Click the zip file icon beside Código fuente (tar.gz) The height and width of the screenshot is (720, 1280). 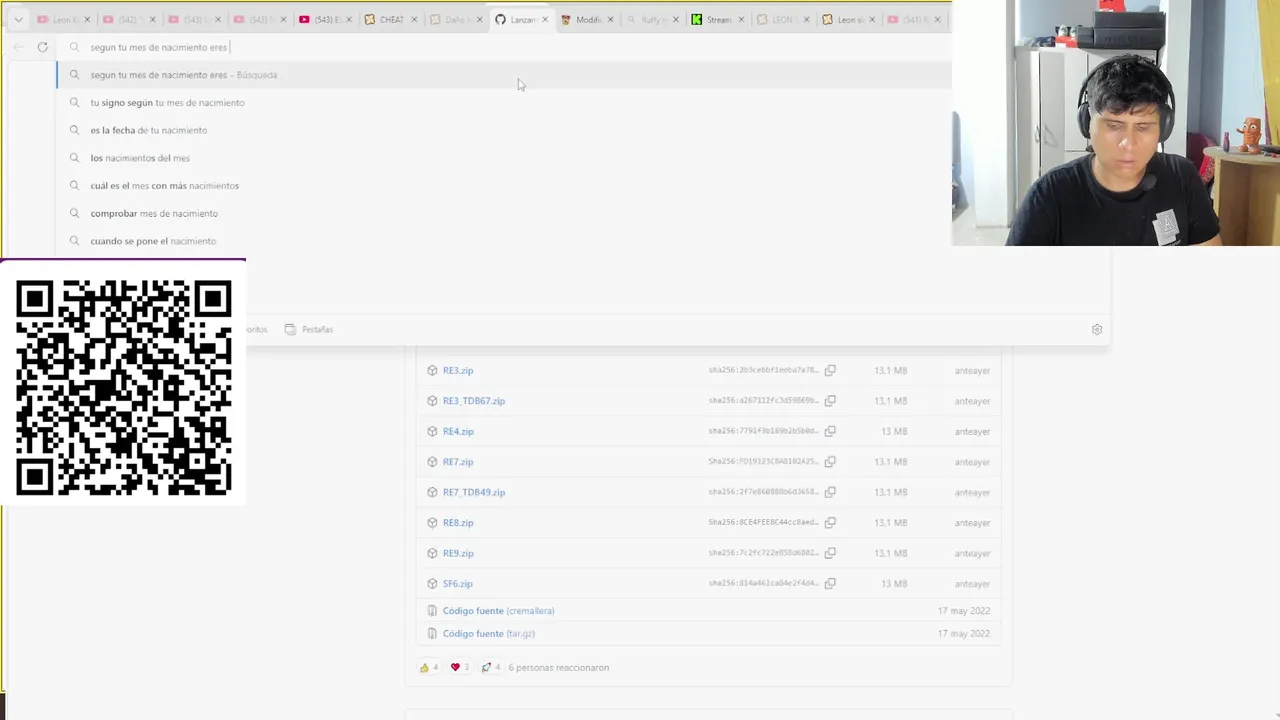432,634
